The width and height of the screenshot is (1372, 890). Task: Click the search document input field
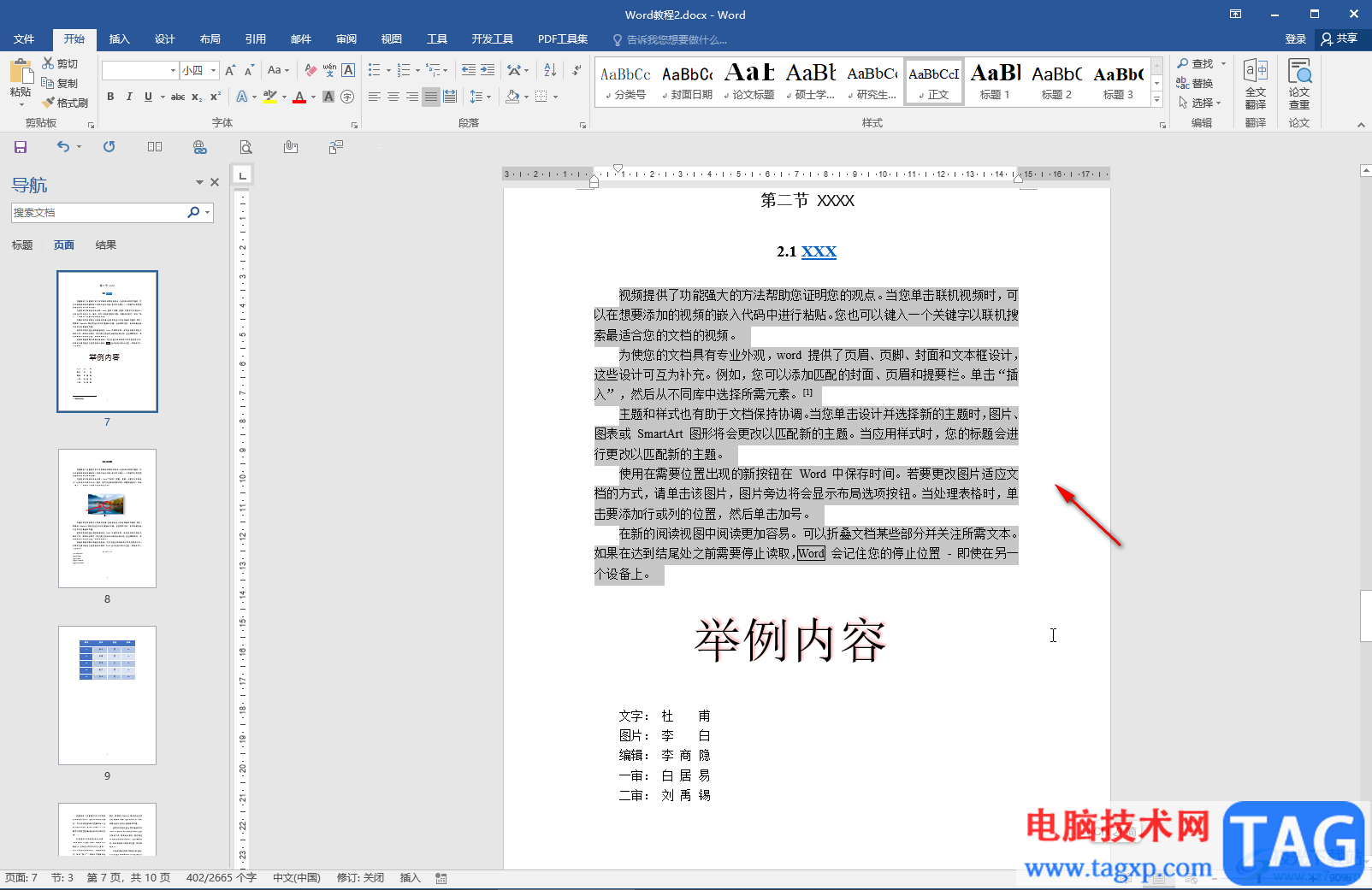tap(98, 212)
